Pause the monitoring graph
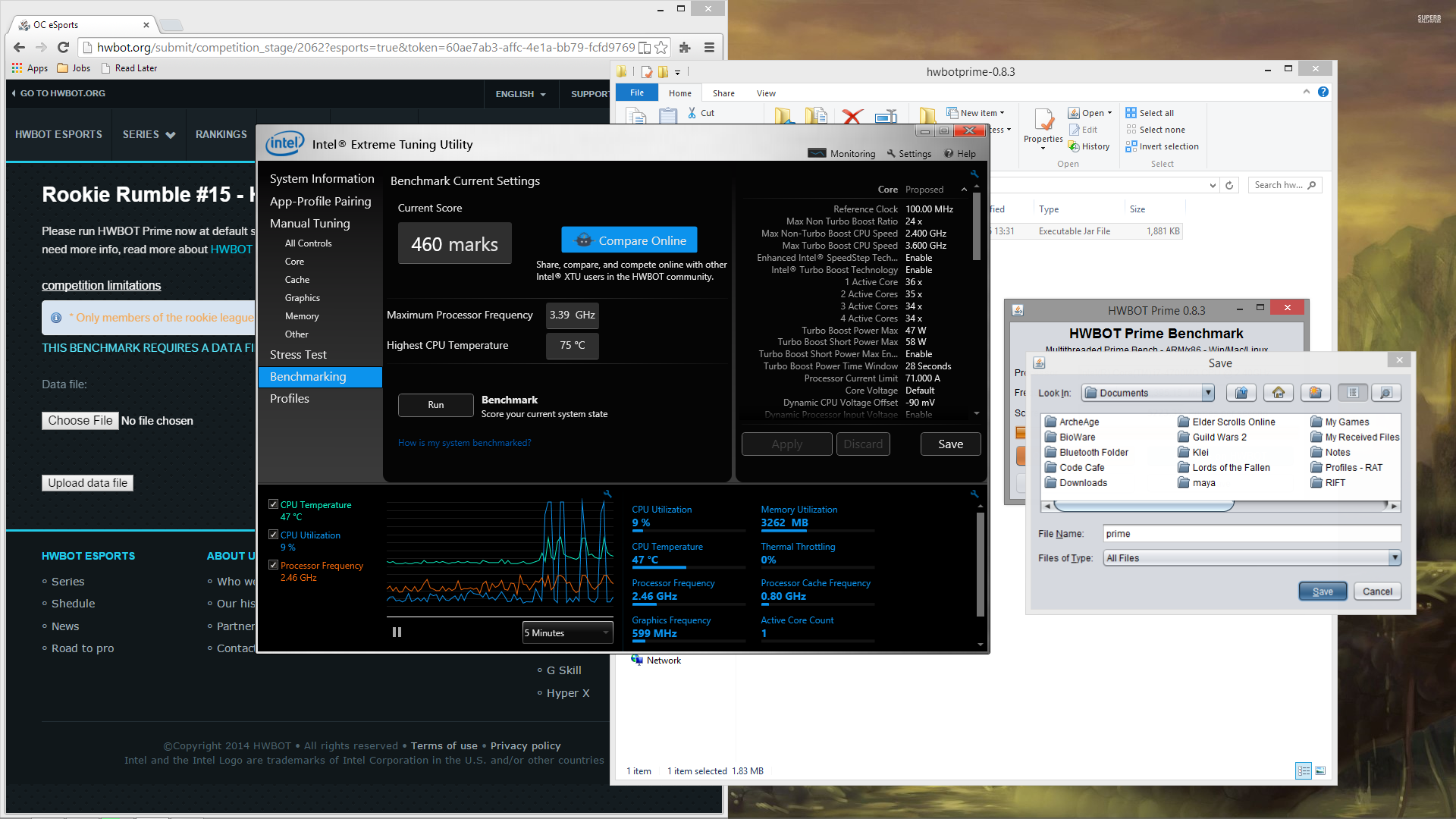The image size is (1456, 819). pyautogui.click(x=397, y=632)
